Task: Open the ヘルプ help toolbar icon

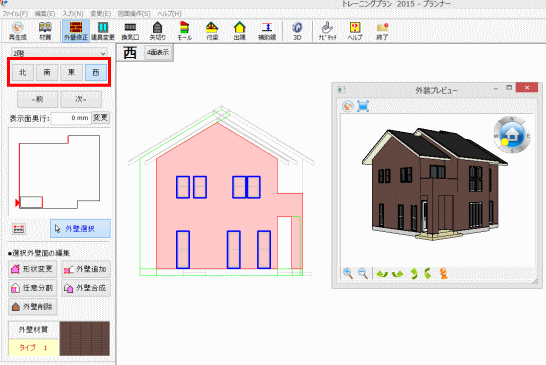Action: 354,31
